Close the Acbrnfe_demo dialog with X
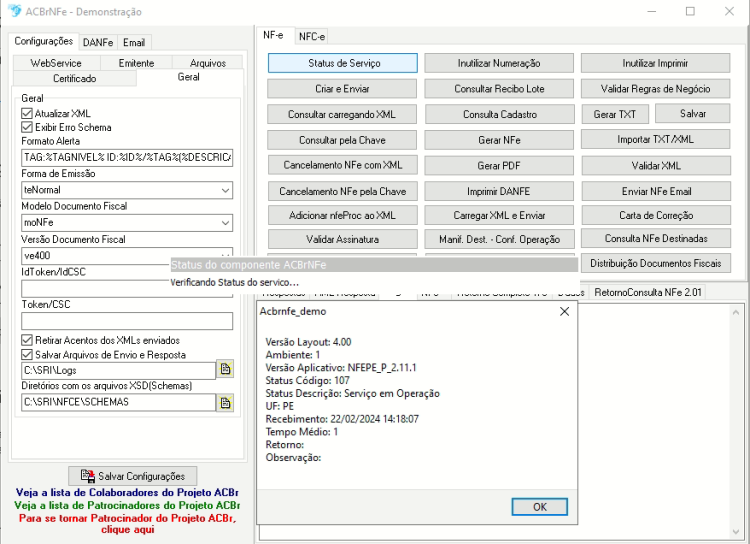 [564, 311]
